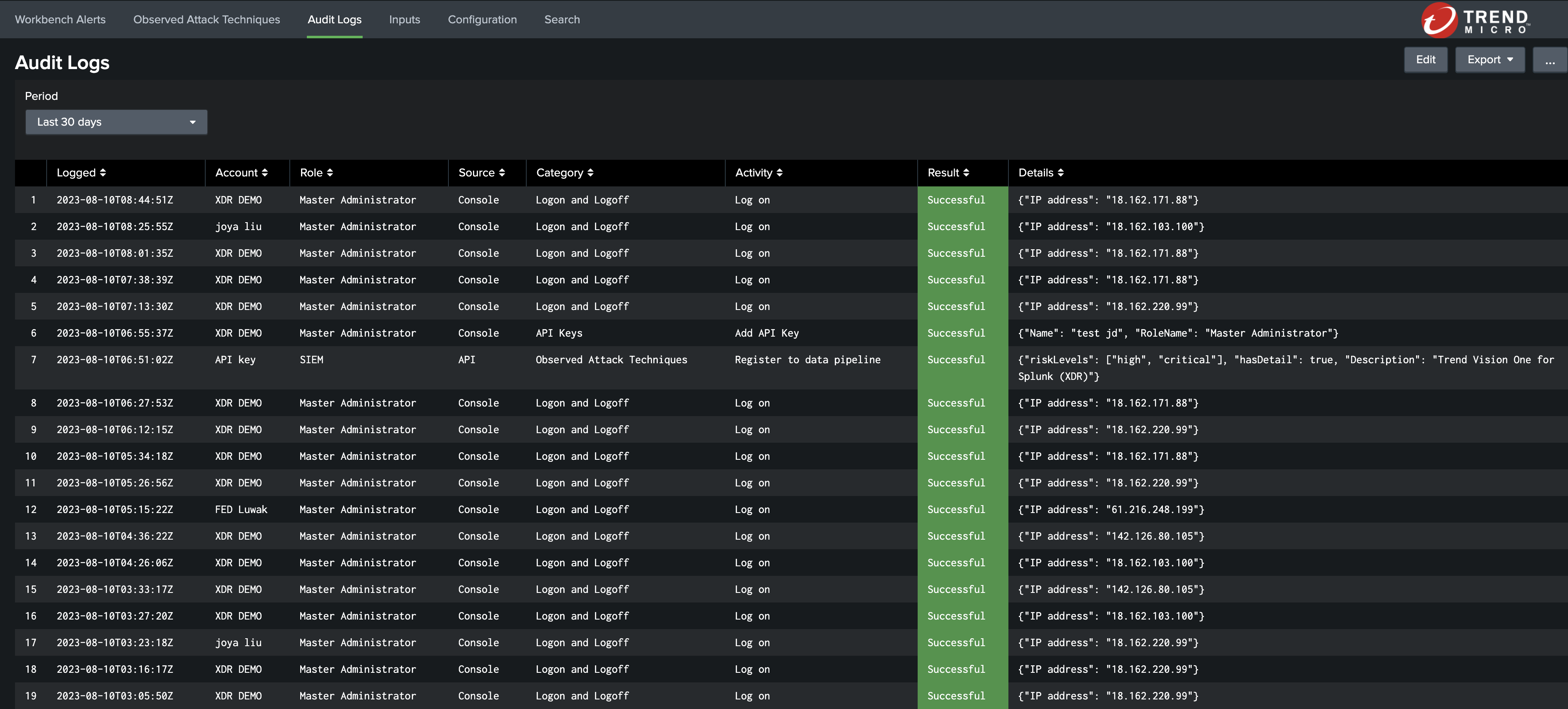Sort by the Category column
1568x709 pixels.
[564, 173]
